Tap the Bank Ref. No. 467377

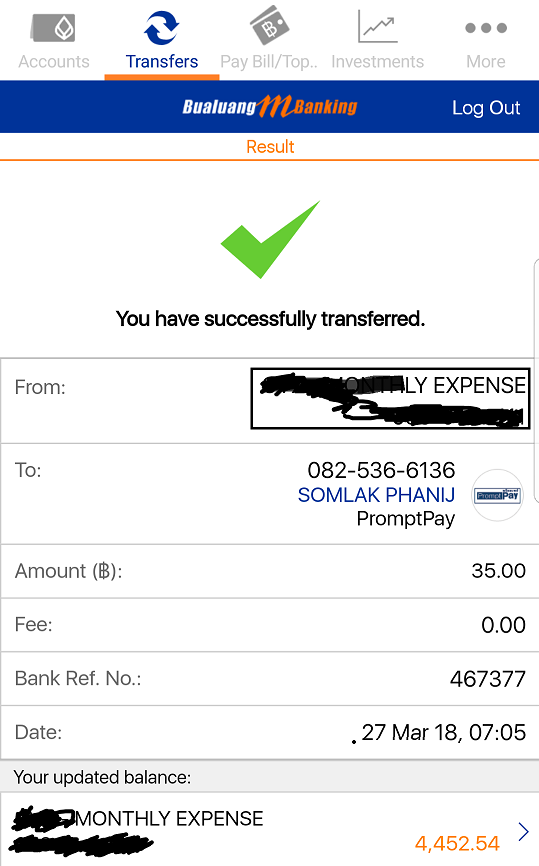[x=488, y=679]
